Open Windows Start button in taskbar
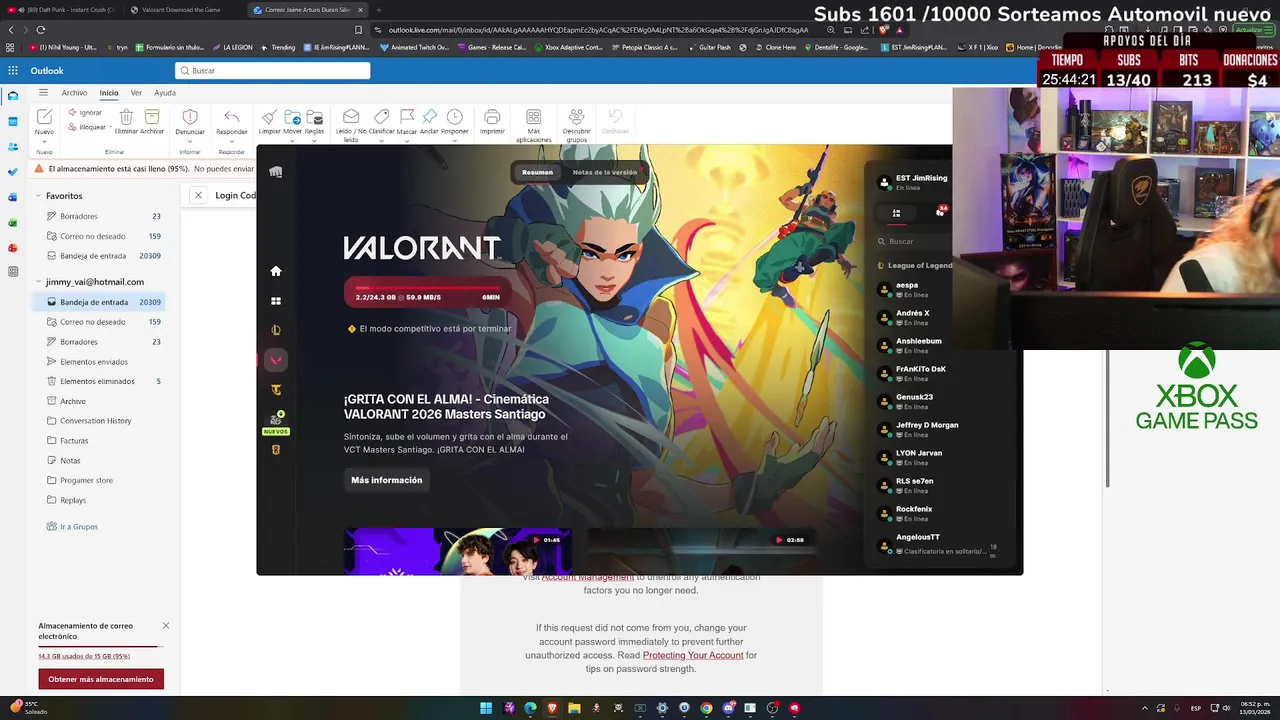 coord(486,708)
